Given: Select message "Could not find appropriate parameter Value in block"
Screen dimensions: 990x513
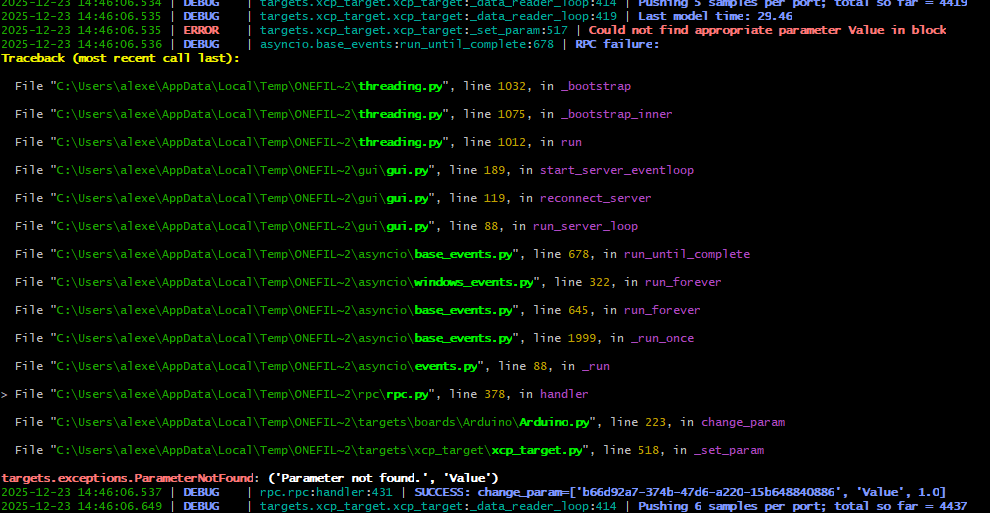Looking at the screenshot, I should [767, 30].
